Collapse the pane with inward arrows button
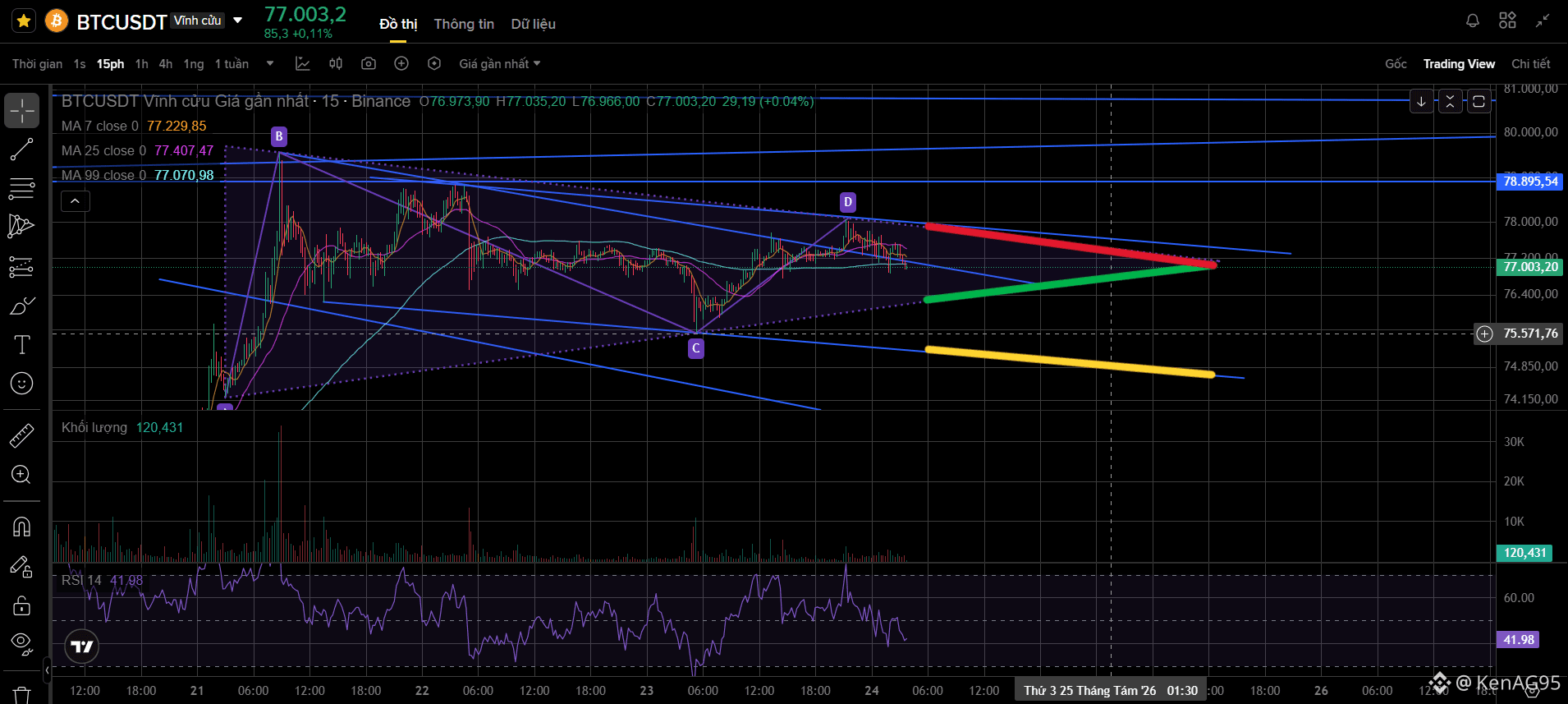 pos(1450,102)
